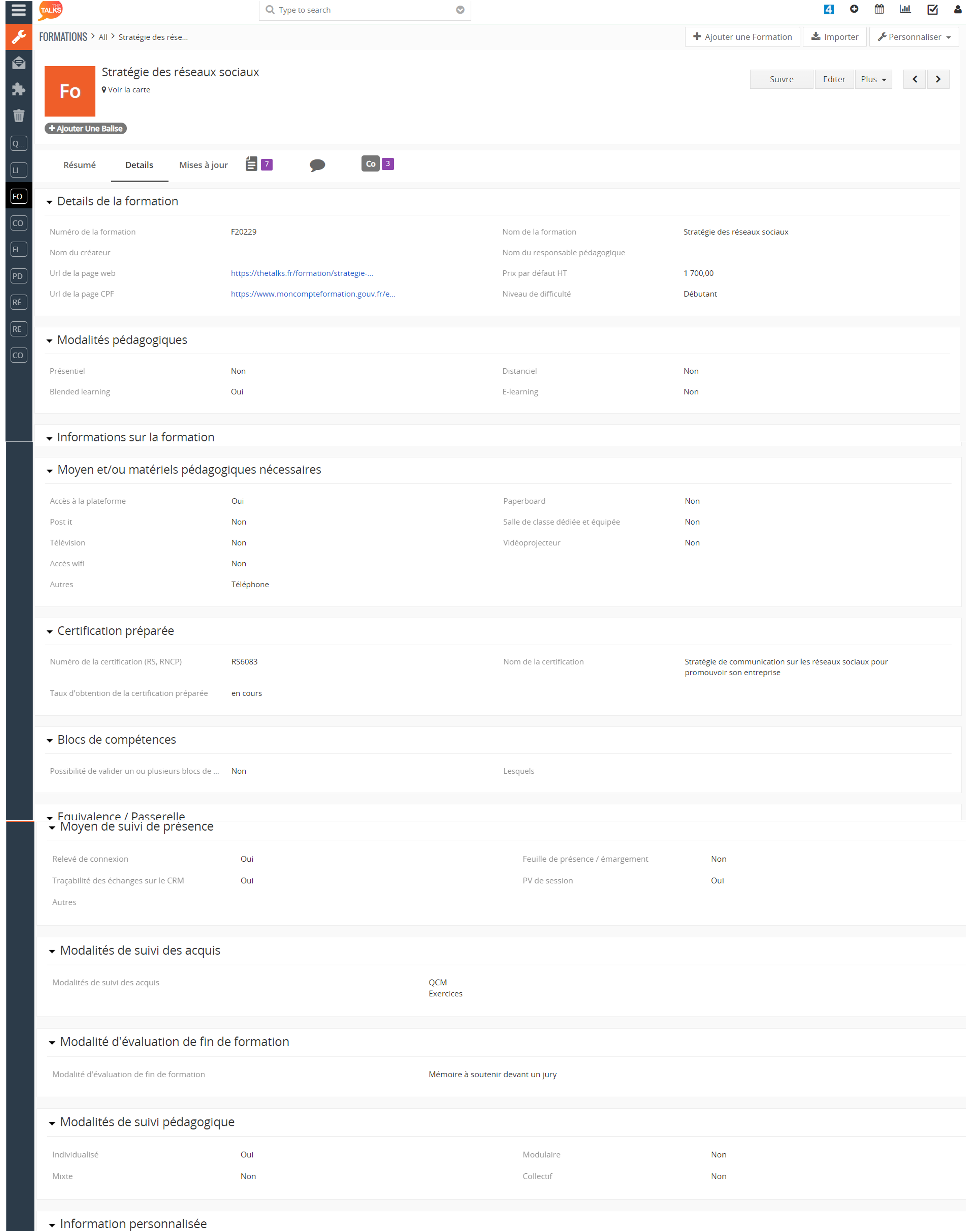
Task: Open Voir la carte link
Action: pyautogui.click(x=126, y=90)
